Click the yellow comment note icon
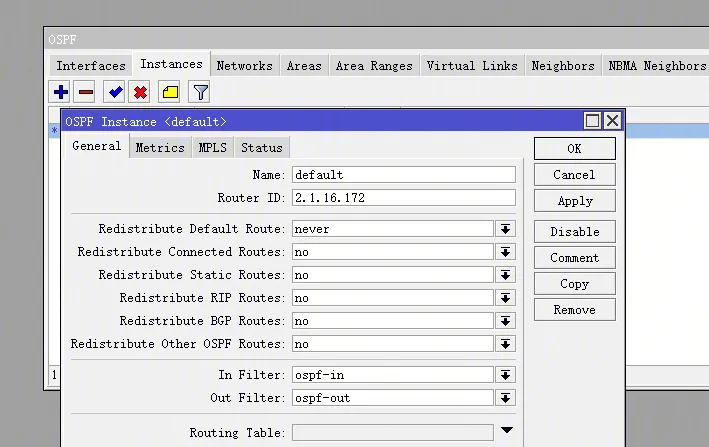 tap(170, 92)
